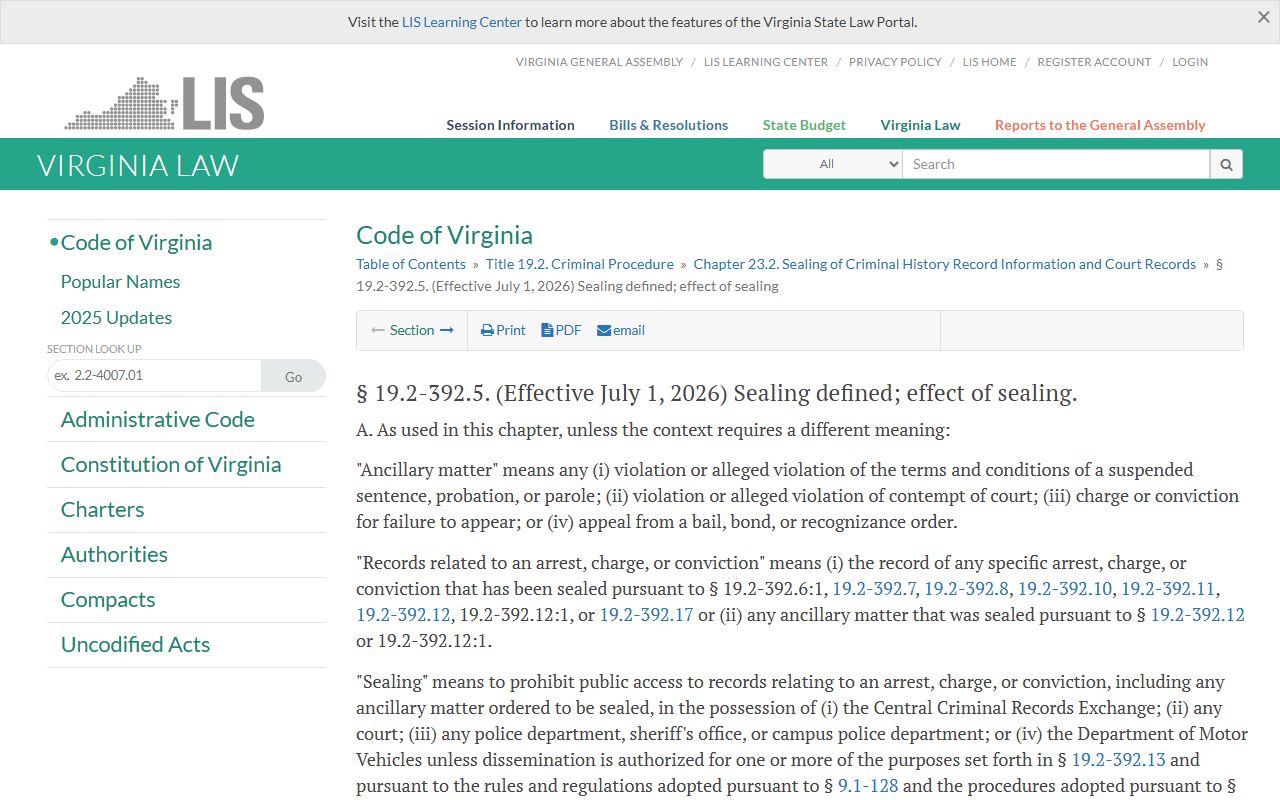Viewport: 1280px width, 800px height.
Task: Open the § 9.1-128 statute link
Action: (868, 786)
